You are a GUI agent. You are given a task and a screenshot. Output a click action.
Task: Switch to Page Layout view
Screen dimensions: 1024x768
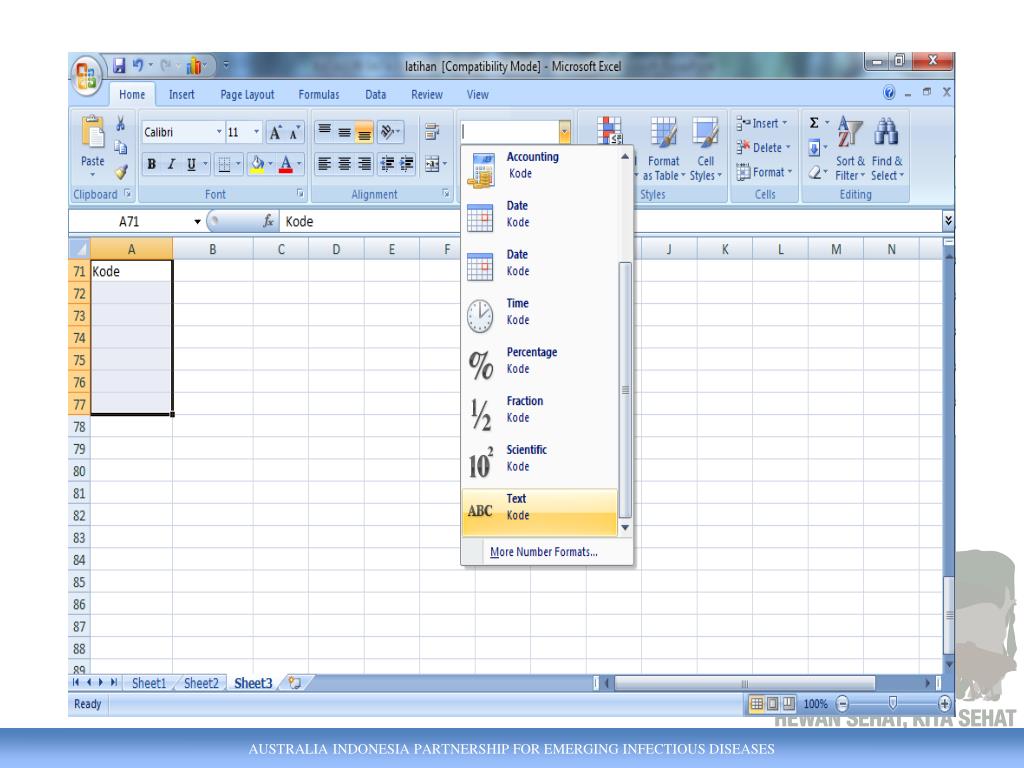point(773,703)
